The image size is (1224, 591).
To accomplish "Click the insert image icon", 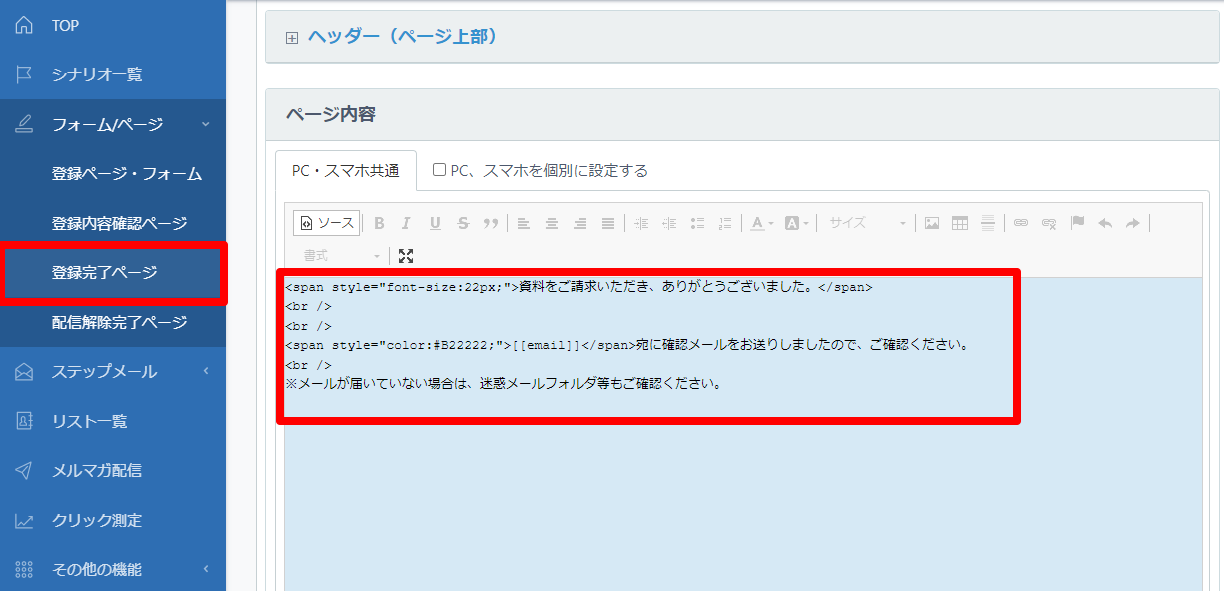I will [x=931, y=223].
